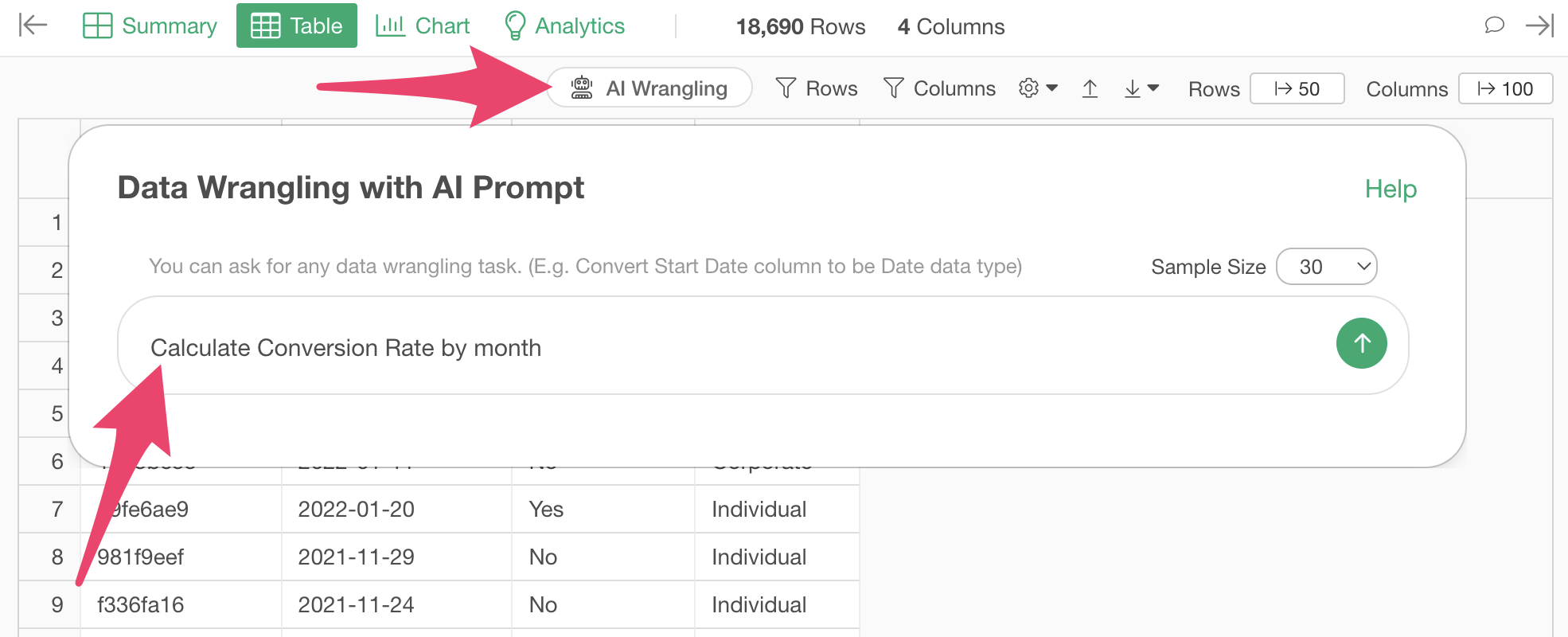The image size is (1568, 637).
Task: Collapse left panel with the arrow icon
Action: click(x=33, y=25)
